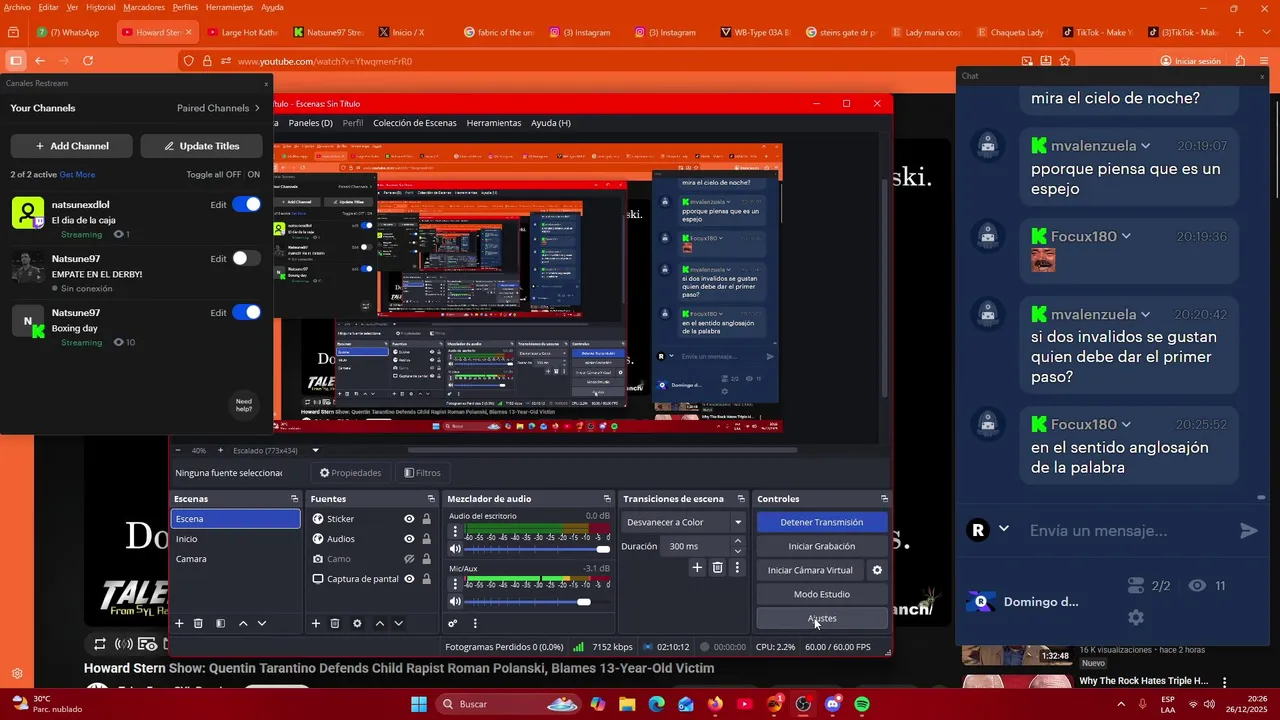
Task: Open source properties gear in Fuentes toolbar
Action: click(x=357, y=623)
